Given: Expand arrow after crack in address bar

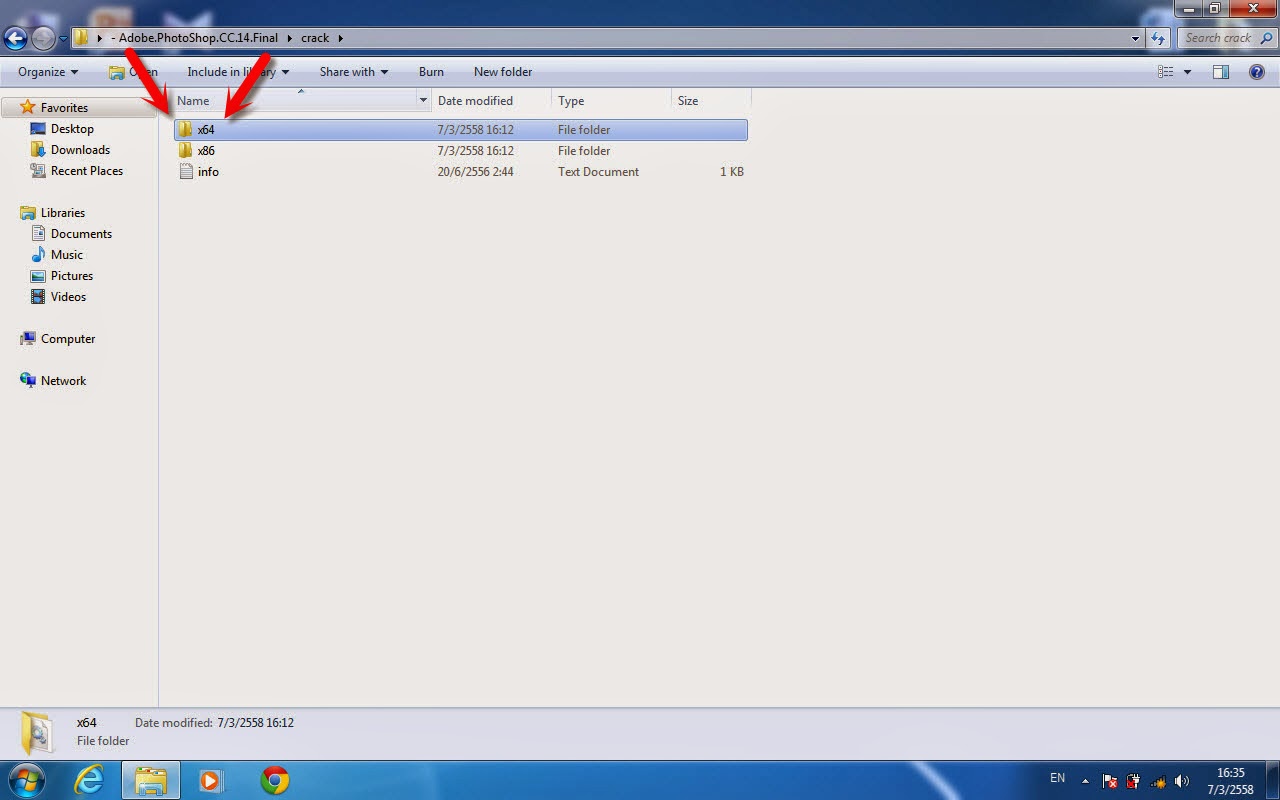Looking at the screenshot, I should pyautogui.click(x=340, y=38).
